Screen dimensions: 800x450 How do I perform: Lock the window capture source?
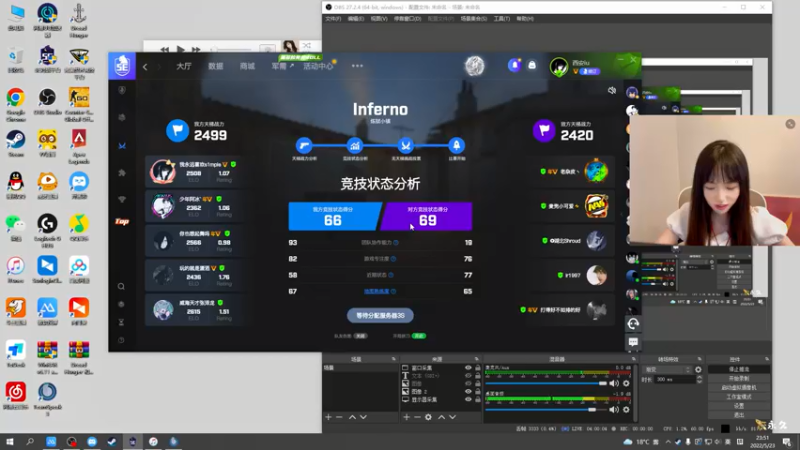click(x=478, y=367)
